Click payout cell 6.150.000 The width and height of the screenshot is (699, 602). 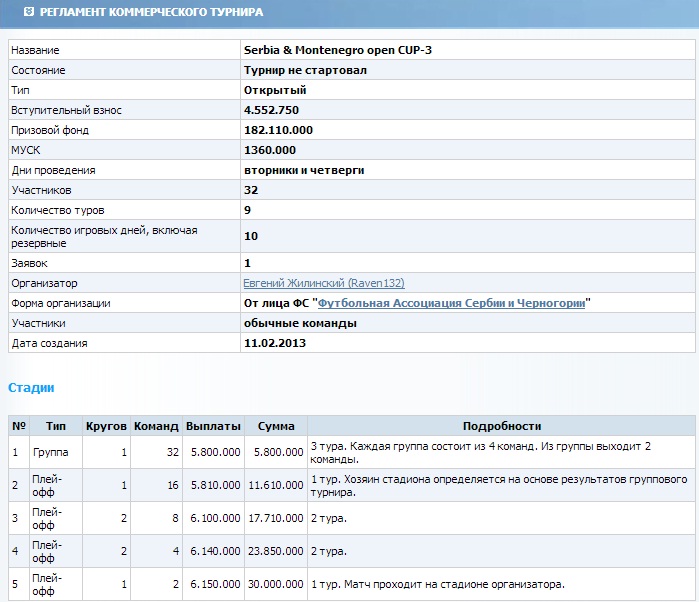point(215,584)
